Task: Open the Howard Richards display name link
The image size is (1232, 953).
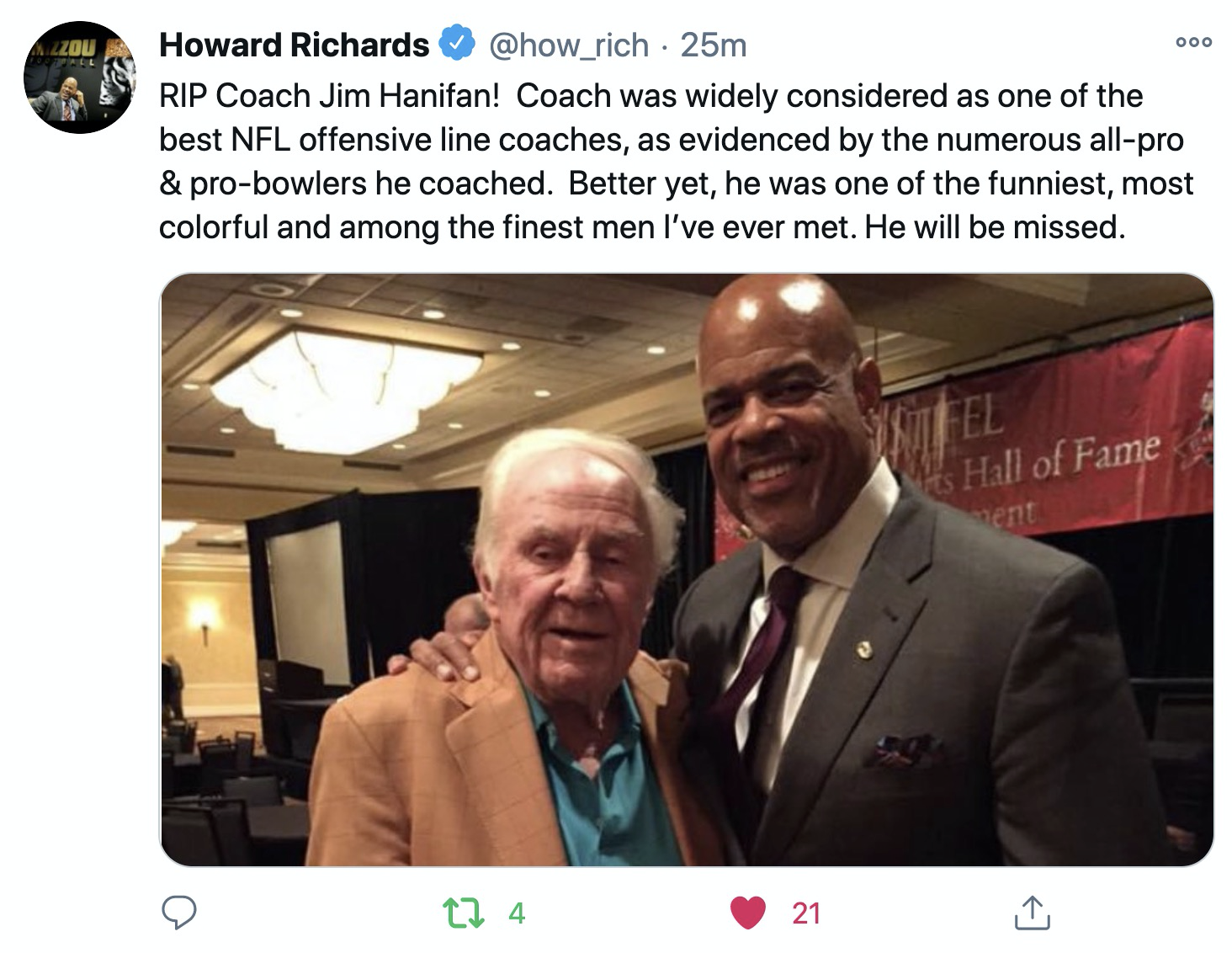Action: tap(295, 45)
